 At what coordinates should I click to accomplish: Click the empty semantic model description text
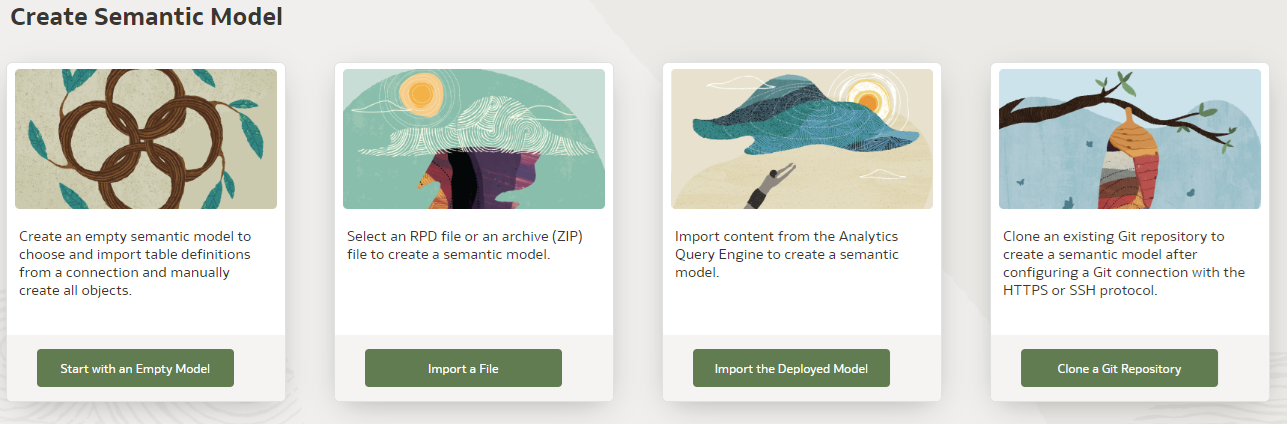(135, 263)
